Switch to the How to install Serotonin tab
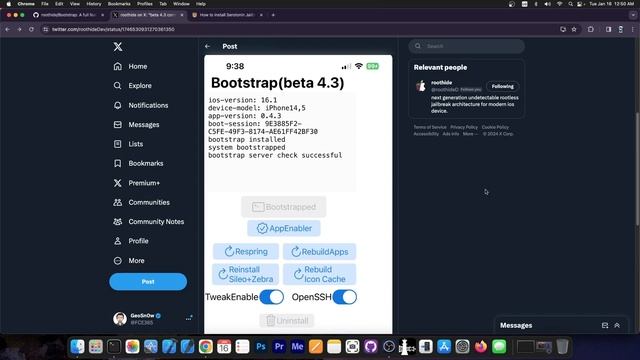Screen dimensions: 640x360 click(x=227, y=15)
